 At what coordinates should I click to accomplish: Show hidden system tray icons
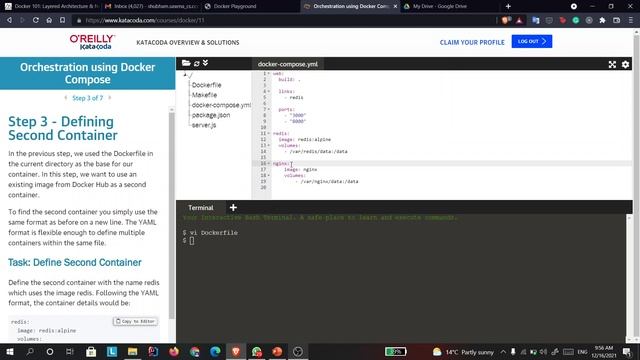pyautogui.click(x=503, y=351)
